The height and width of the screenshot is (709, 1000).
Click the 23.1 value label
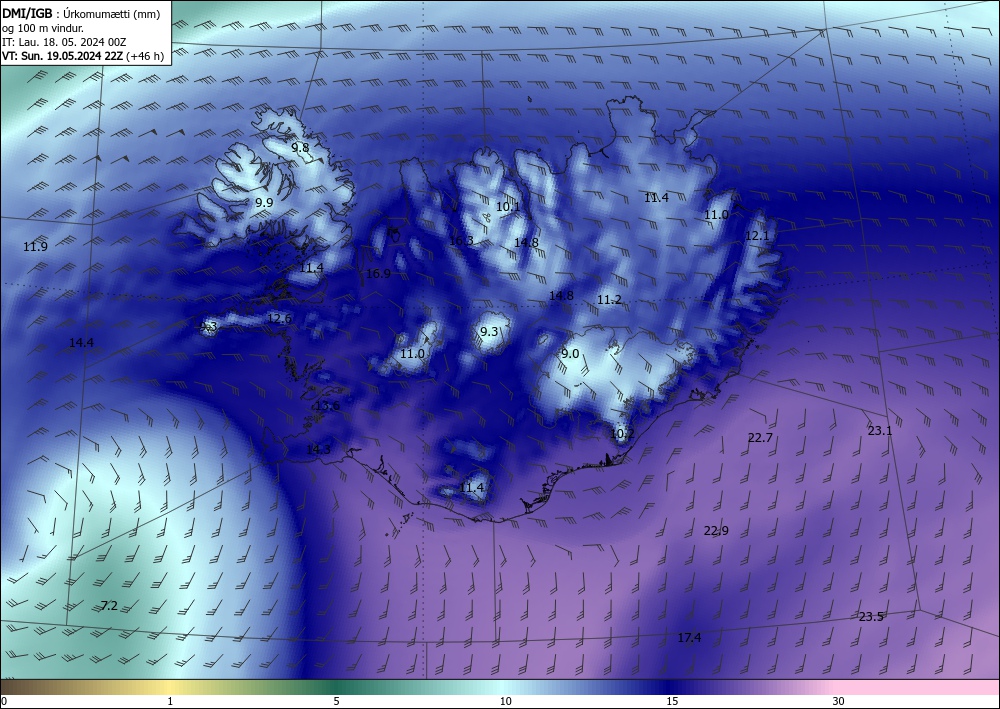(880, 431)
